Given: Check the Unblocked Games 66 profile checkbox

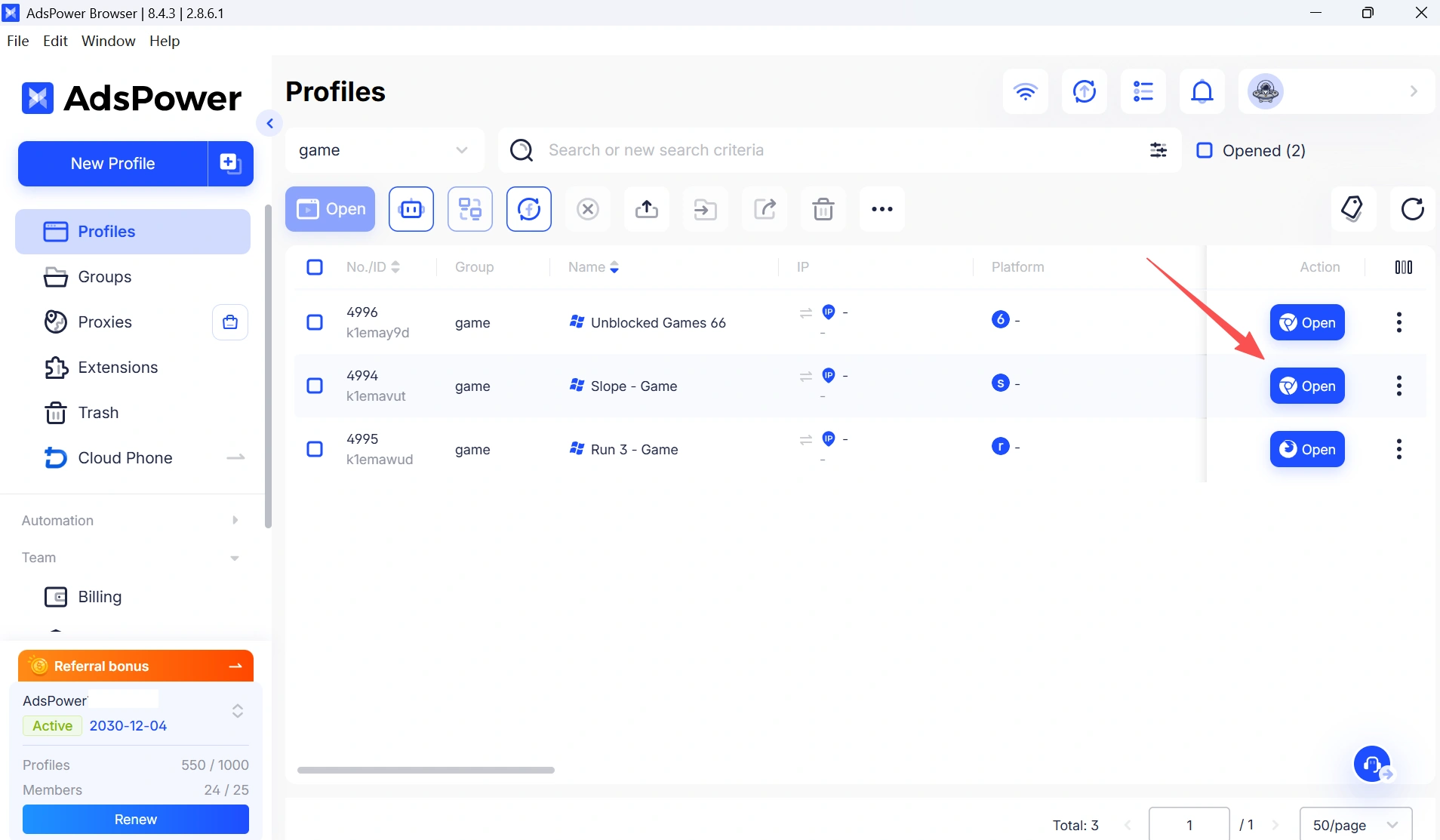Looking at the screenshot, I should (315, 322).
